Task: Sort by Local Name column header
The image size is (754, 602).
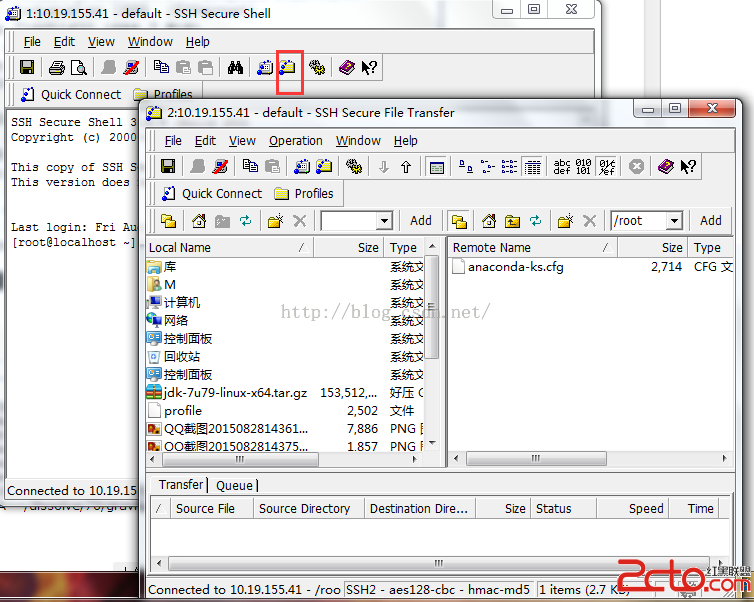Action: point(229,248)
